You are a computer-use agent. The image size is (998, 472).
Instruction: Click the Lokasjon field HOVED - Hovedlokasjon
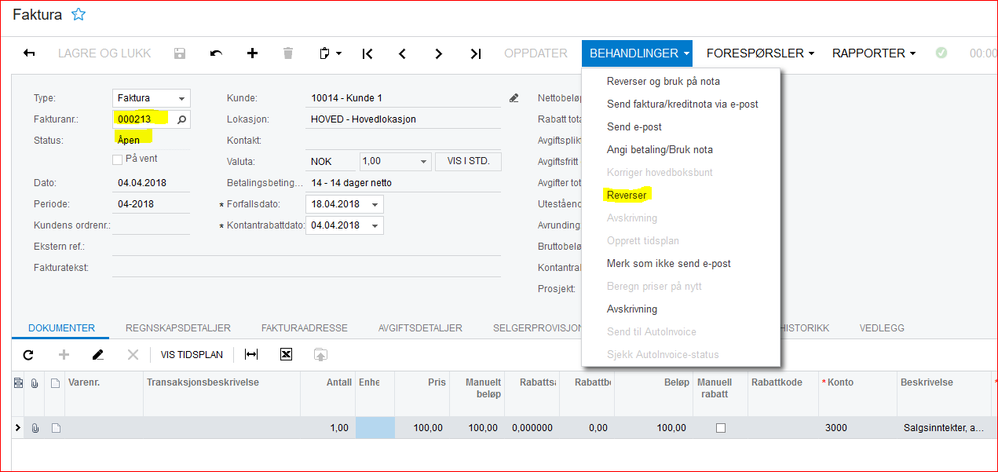(402, 120)
